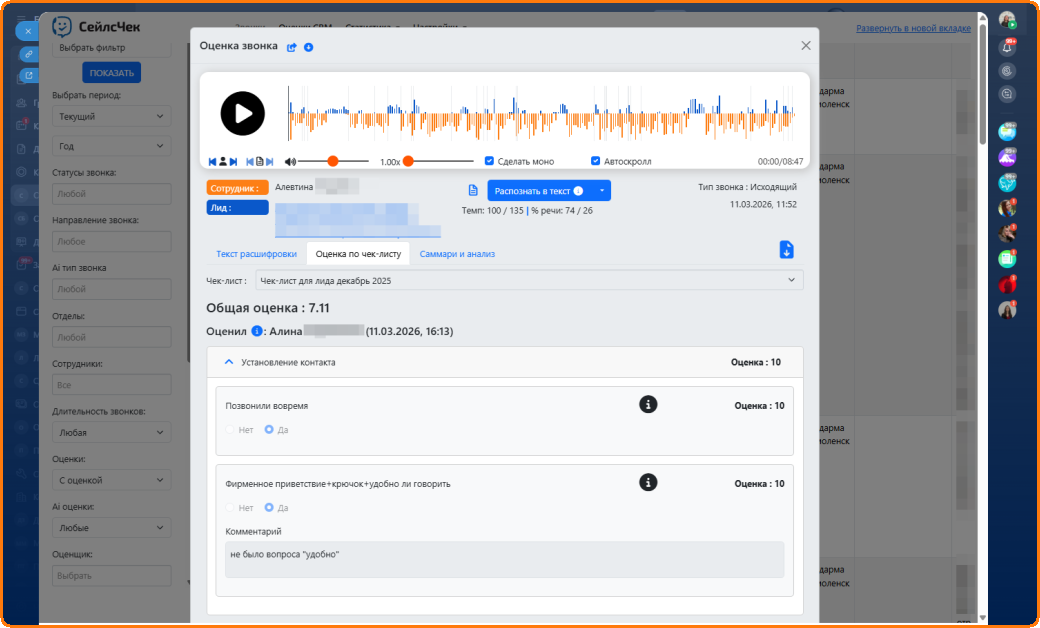Open the Саммари и анализ tab
Screen dimensions: 1040x628
click(x=457, y=254)
